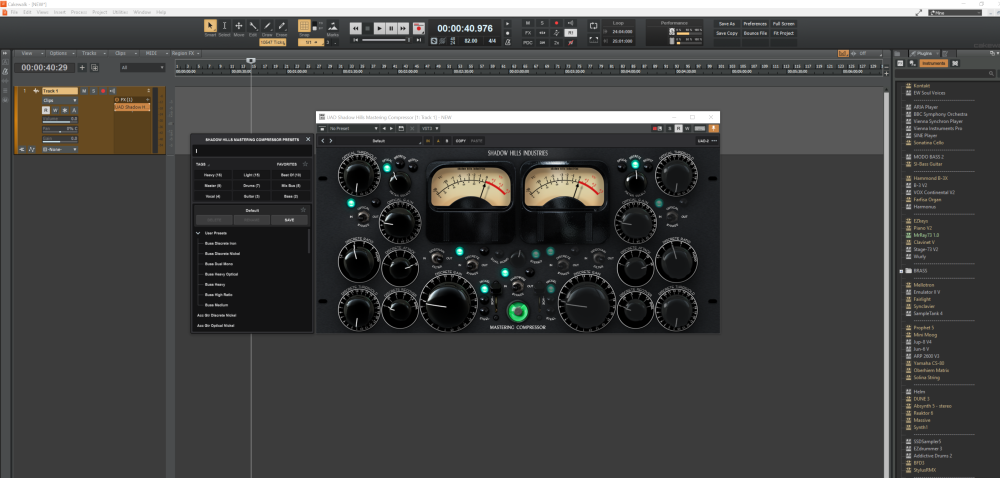Save the preset with SAVE button

pos(290,220)
